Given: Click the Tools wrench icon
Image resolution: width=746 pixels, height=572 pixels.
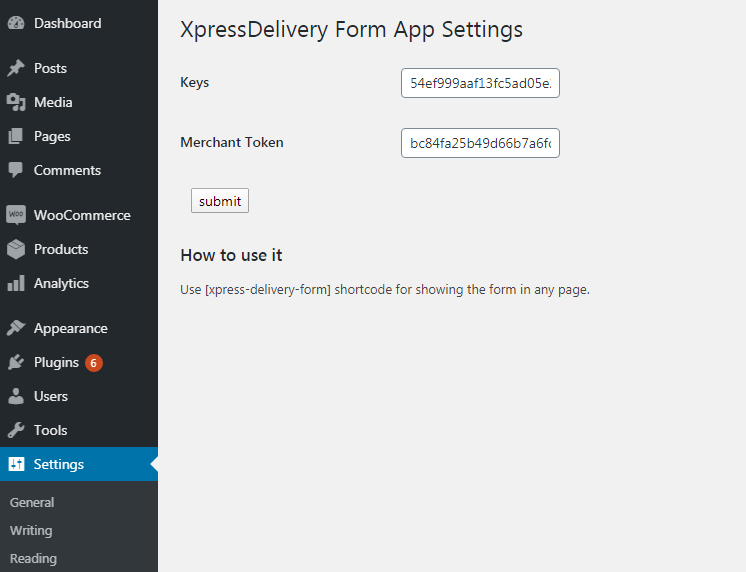Looking at the screenshot, I should (16, 430).
